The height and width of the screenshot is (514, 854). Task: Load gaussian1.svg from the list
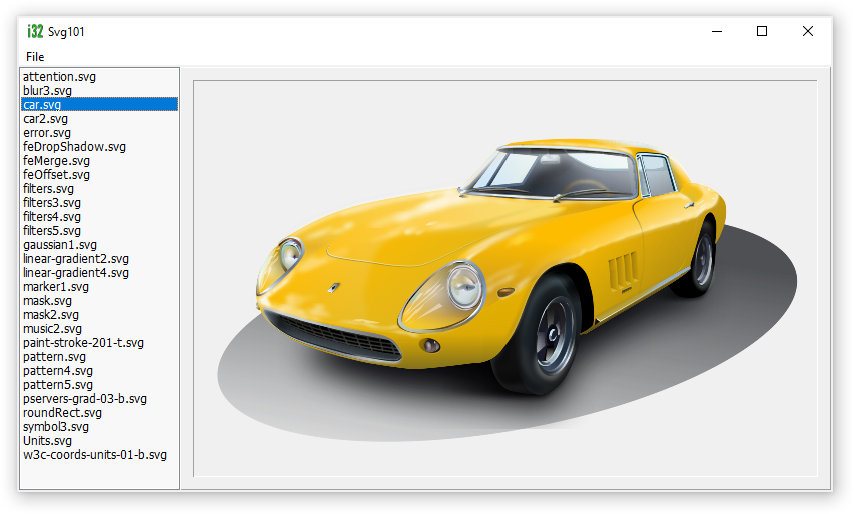tap(60, 245)
